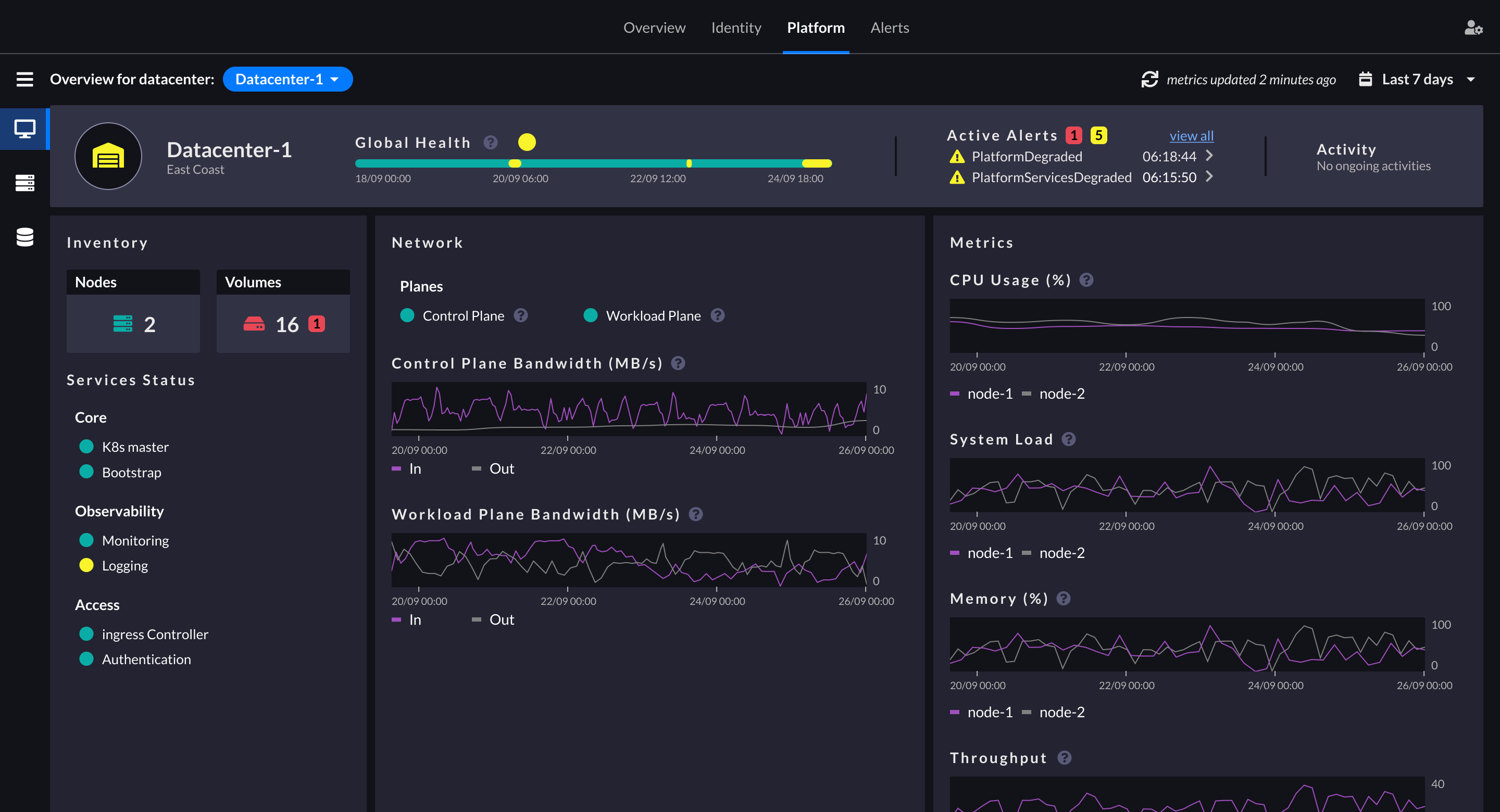
Task: Click the Authentication service status
Action: 135,659
